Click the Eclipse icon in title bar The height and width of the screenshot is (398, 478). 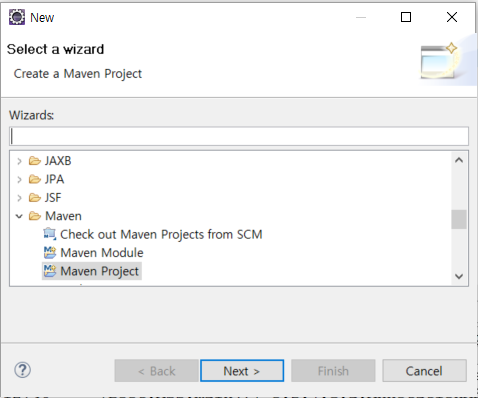(x=17, y=17)
